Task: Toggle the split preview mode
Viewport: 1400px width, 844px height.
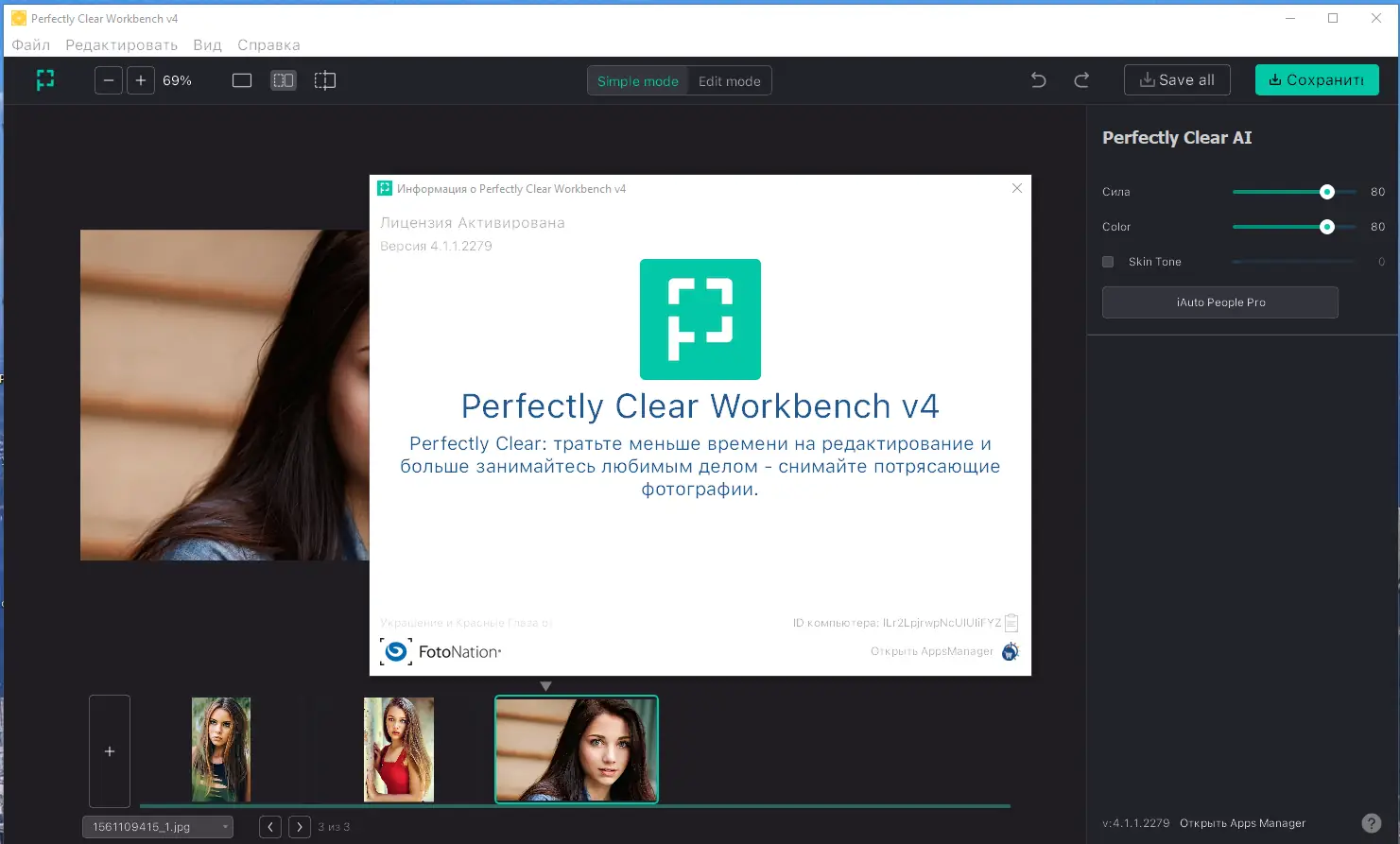Action: click(x=324, y=80)
